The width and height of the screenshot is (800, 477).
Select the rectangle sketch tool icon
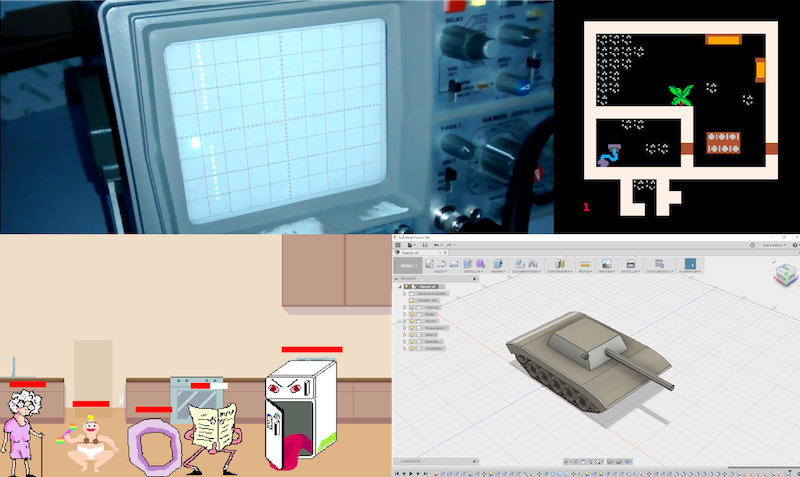454,264
